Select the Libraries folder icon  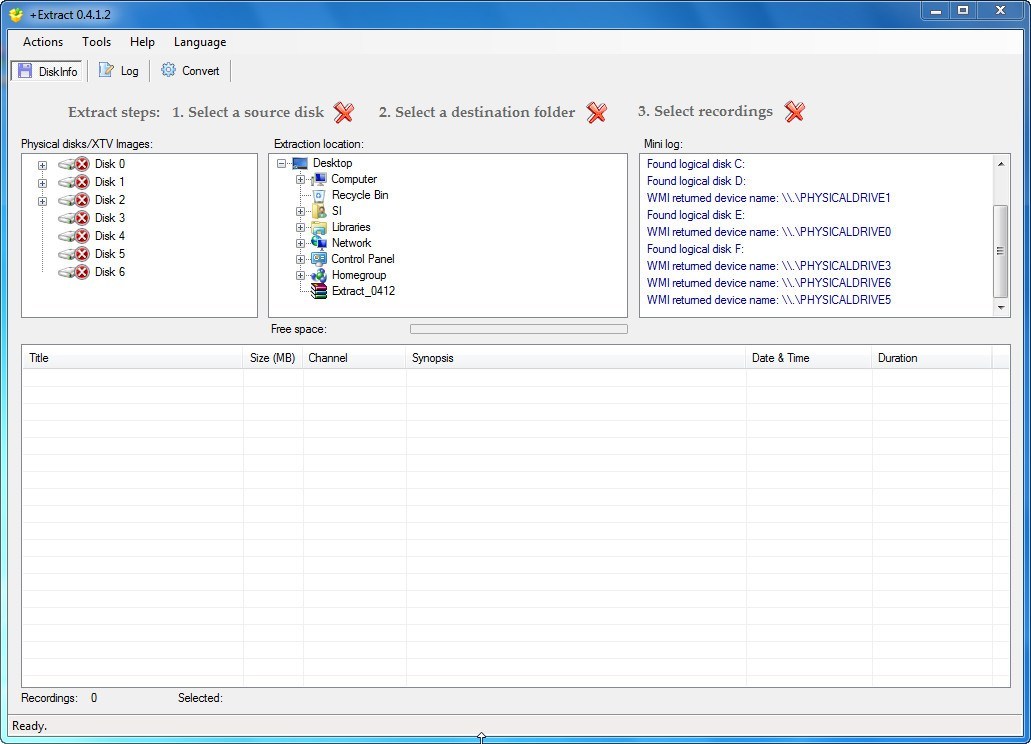[319, 227]
